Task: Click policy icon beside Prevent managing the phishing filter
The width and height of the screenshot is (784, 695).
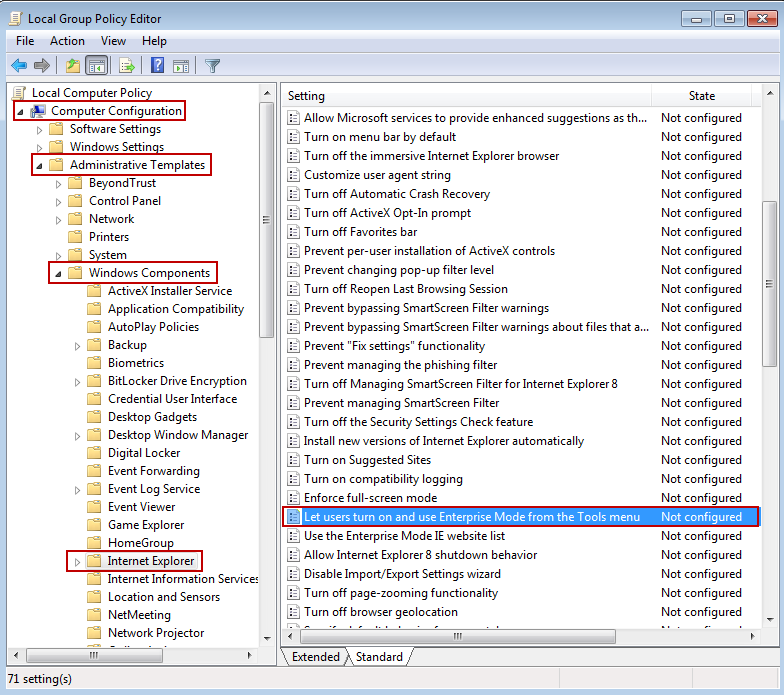Action: pos(294,365)
